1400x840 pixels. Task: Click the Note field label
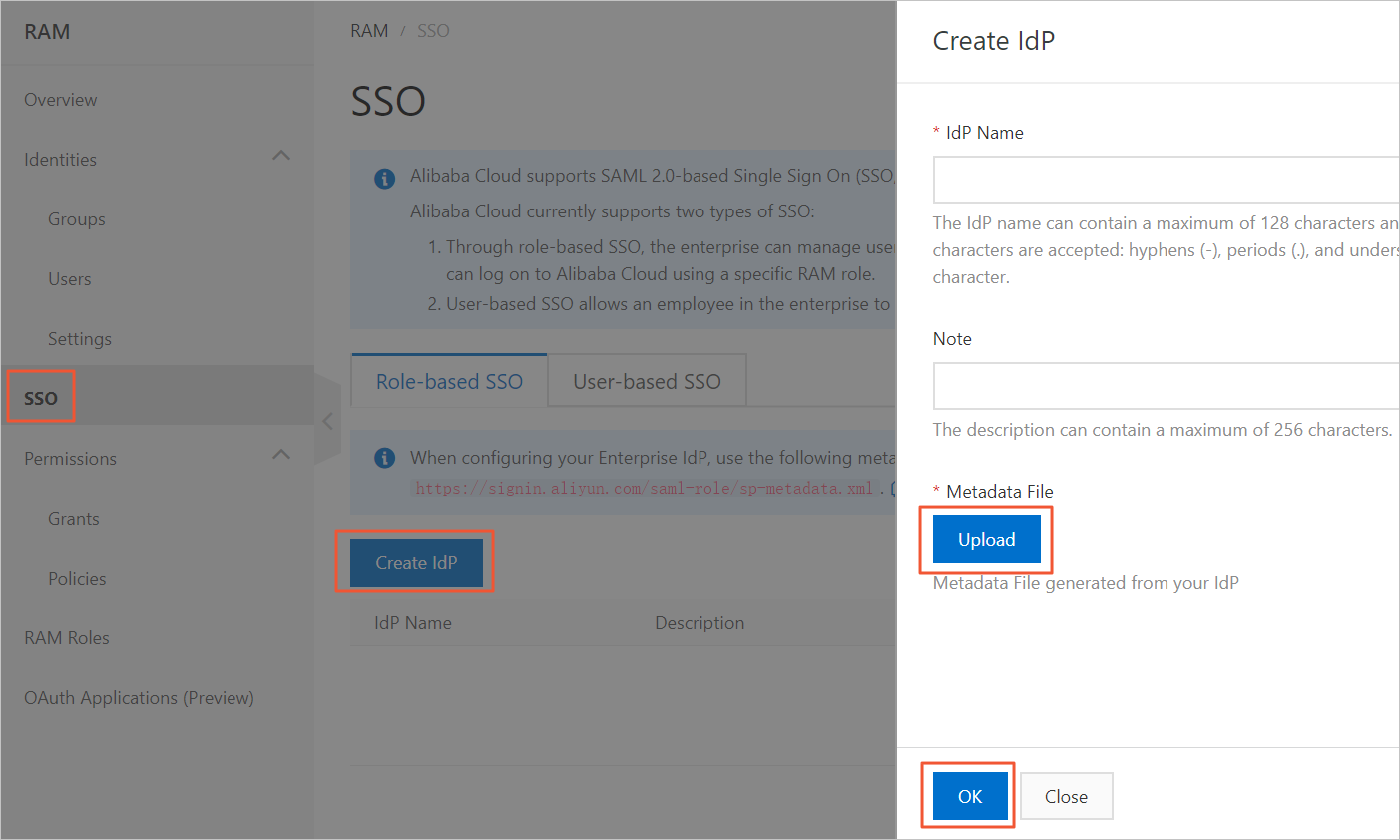pyautogui.click(x=952, y=339)
